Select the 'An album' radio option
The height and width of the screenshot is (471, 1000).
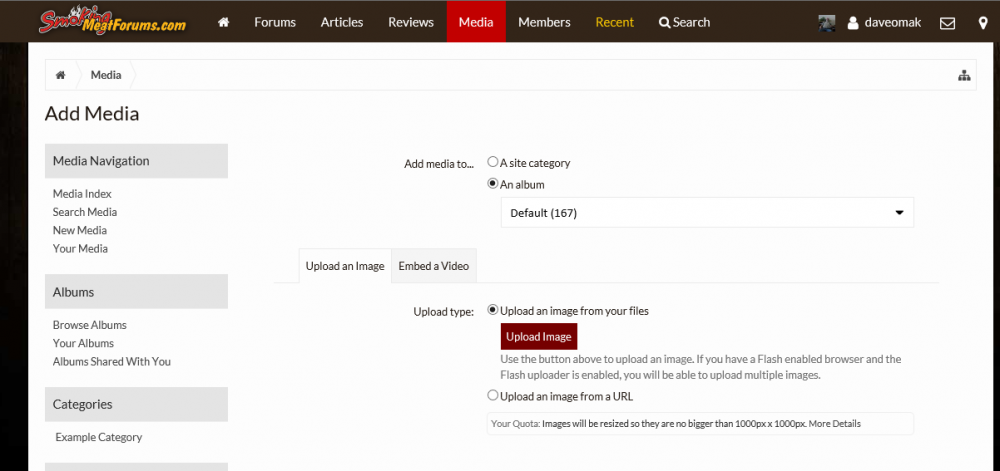pyautogui.click(x=493, y=184)
